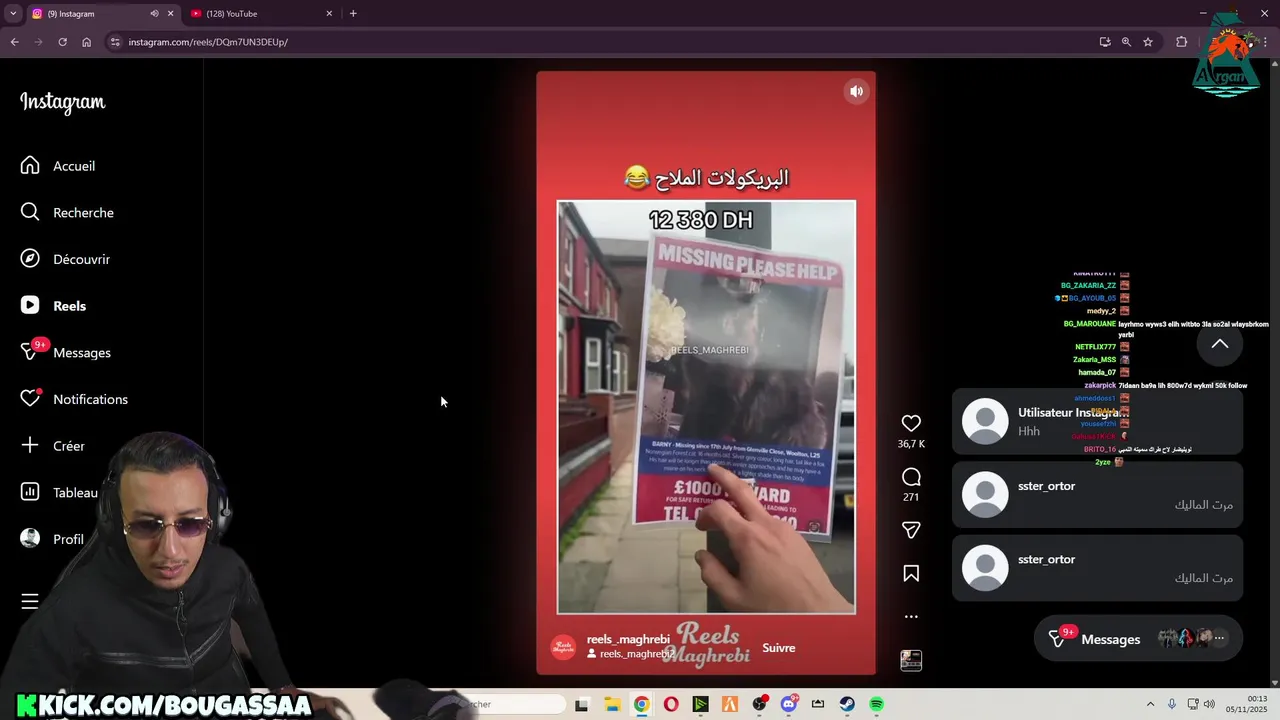The width and height of the screenshot is (1280, 720).
Task: Open Messages from the sidebar
Action: (65, 352)
